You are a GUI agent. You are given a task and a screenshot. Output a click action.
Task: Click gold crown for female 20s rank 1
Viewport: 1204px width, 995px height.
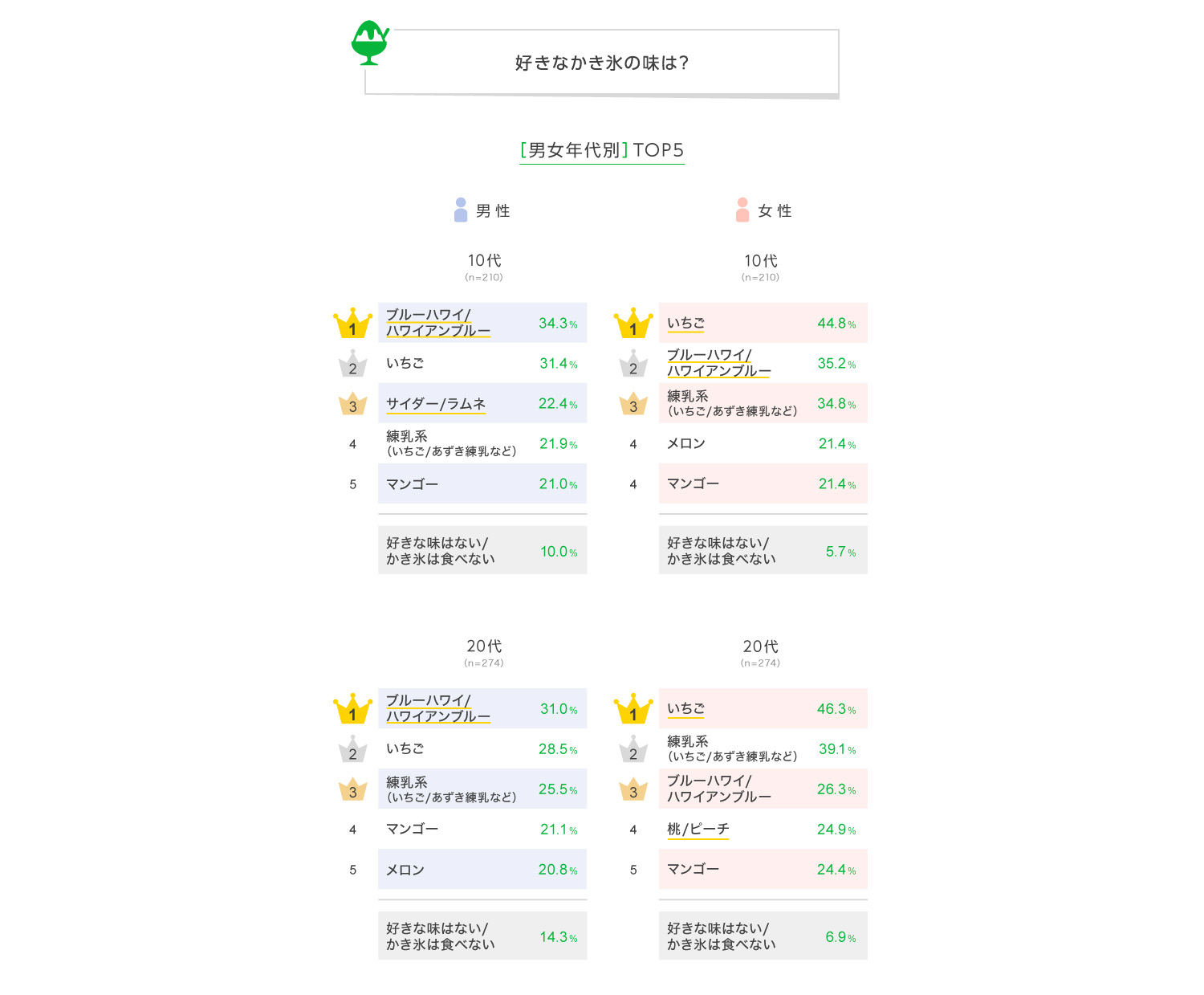pos(633,708)
